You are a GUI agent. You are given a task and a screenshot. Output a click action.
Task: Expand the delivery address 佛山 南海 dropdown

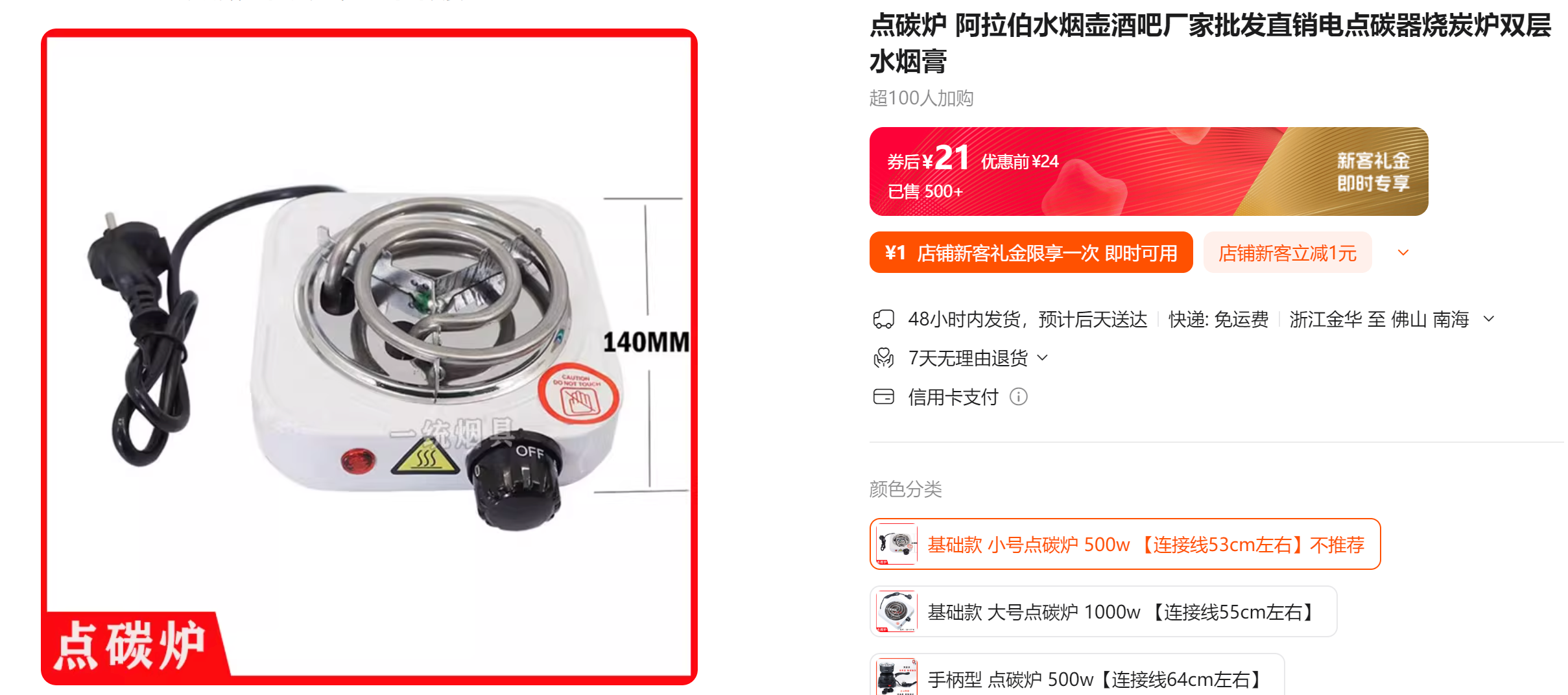[1489, 319]
